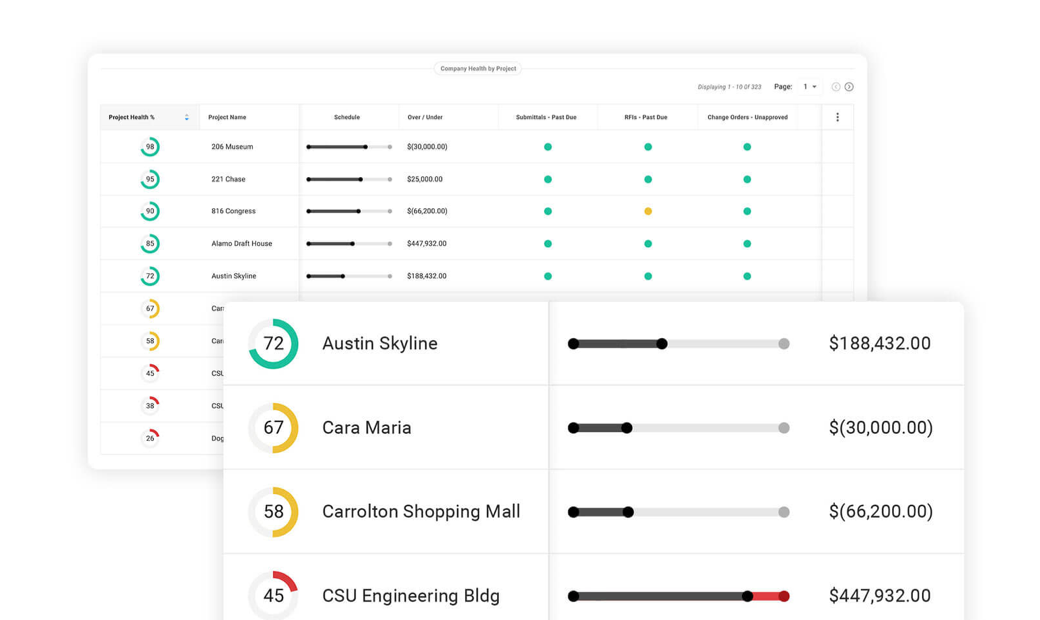Click the green Submittals status dot for 221 Chase

tap(547, 178)
